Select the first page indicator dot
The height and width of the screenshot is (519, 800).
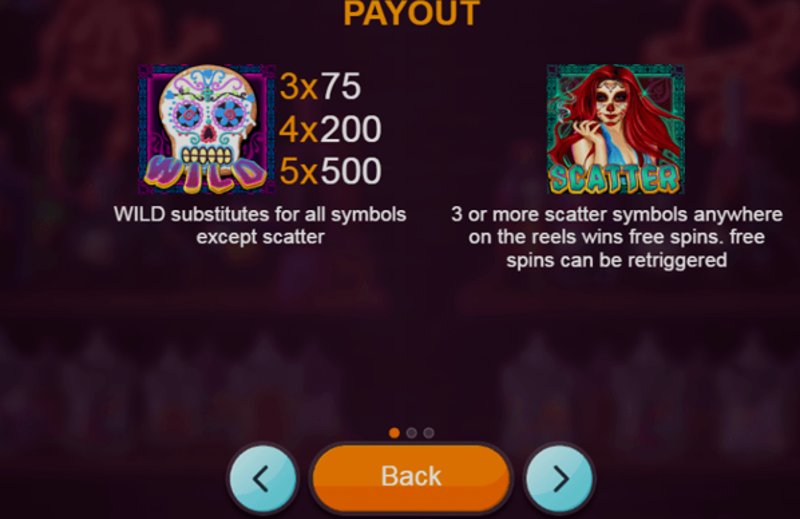pos(394,433)
